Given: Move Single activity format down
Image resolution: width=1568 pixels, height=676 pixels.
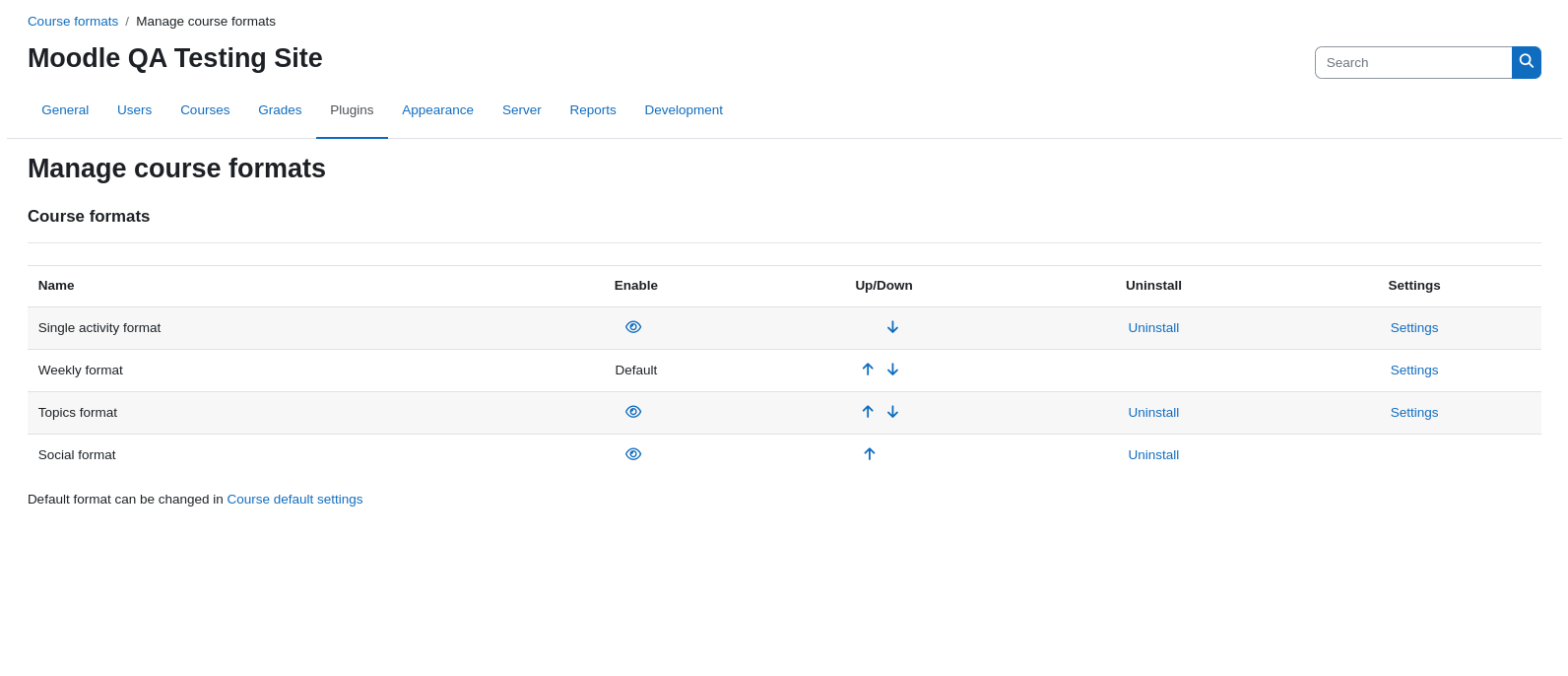Looking at the screenshot, I should [x=892, y=327].
